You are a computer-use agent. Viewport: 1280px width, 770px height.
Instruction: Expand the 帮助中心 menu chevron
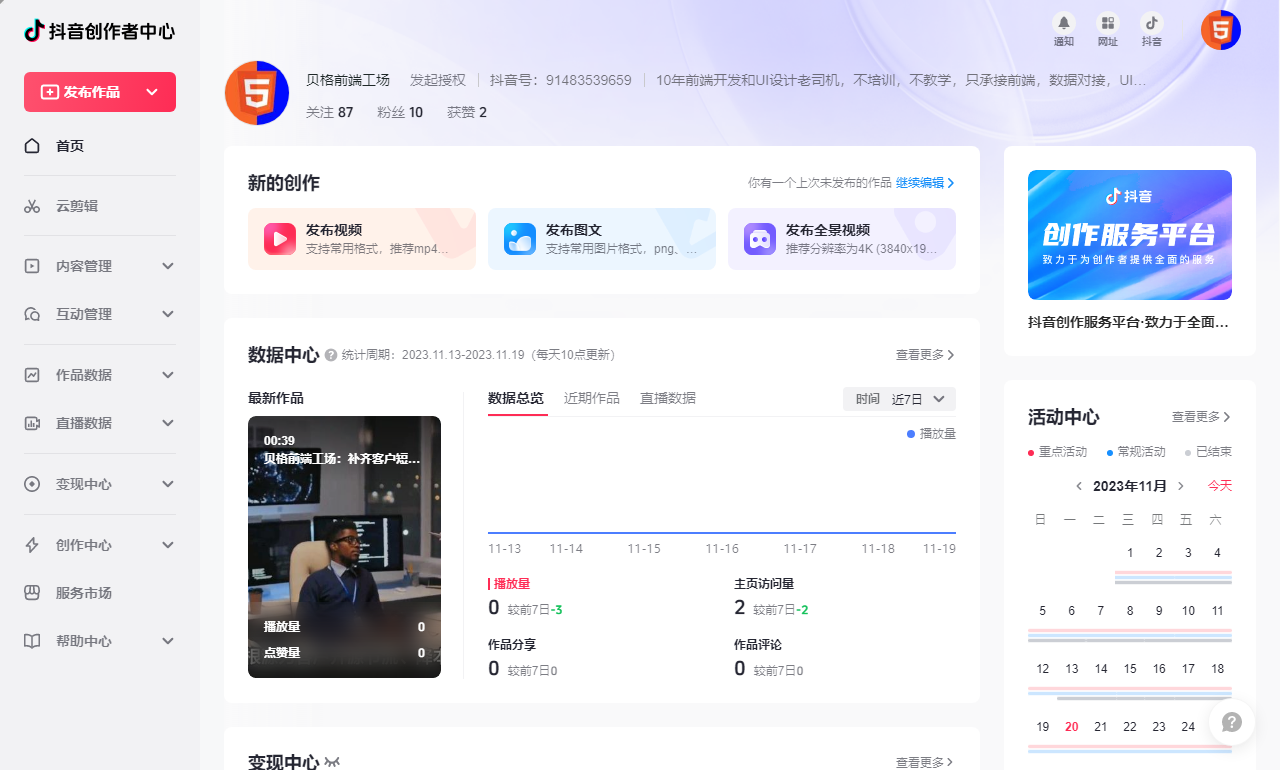168,641
